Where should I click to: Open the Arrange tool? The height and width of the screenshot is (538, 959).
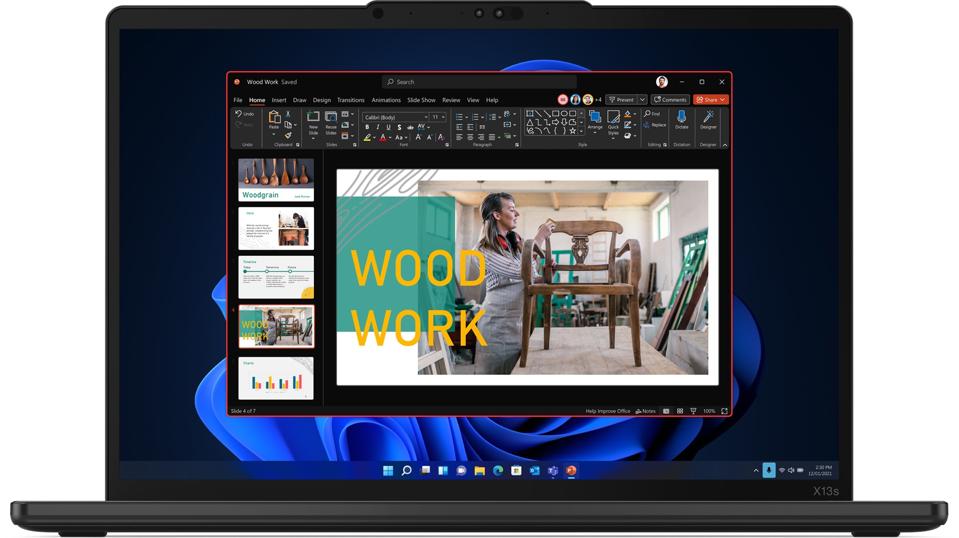[595, 118]
